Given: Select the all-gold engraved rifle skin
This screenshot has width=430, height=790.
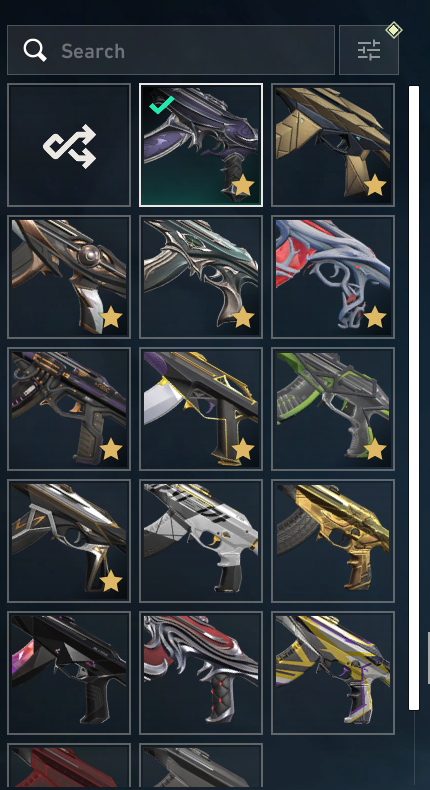Looking at the screenshot, I should coord(333,541).
